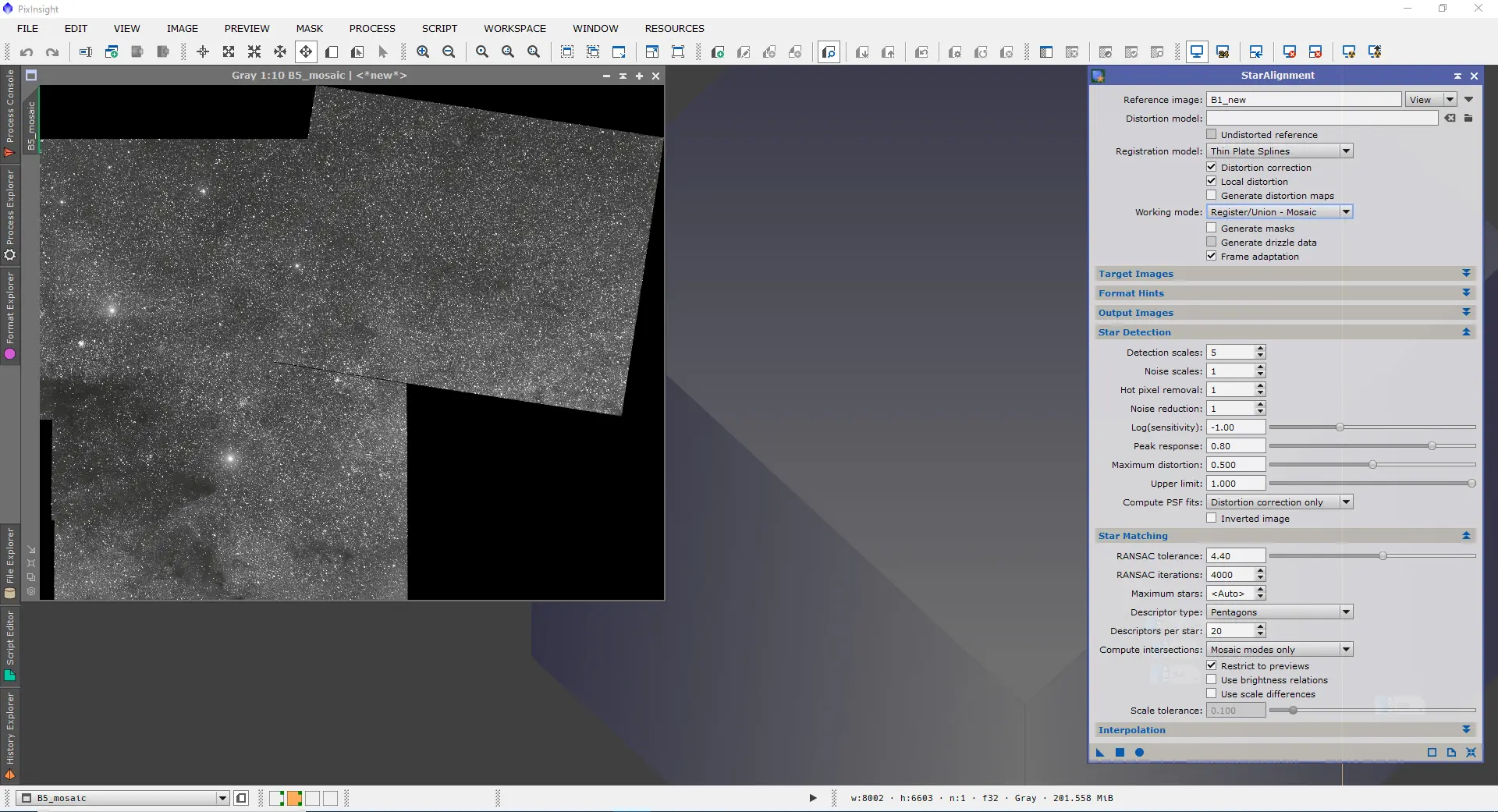The image size is (1498, 812).
Task: Click the monitor icon with red X badge
Action: [1289, 52]
